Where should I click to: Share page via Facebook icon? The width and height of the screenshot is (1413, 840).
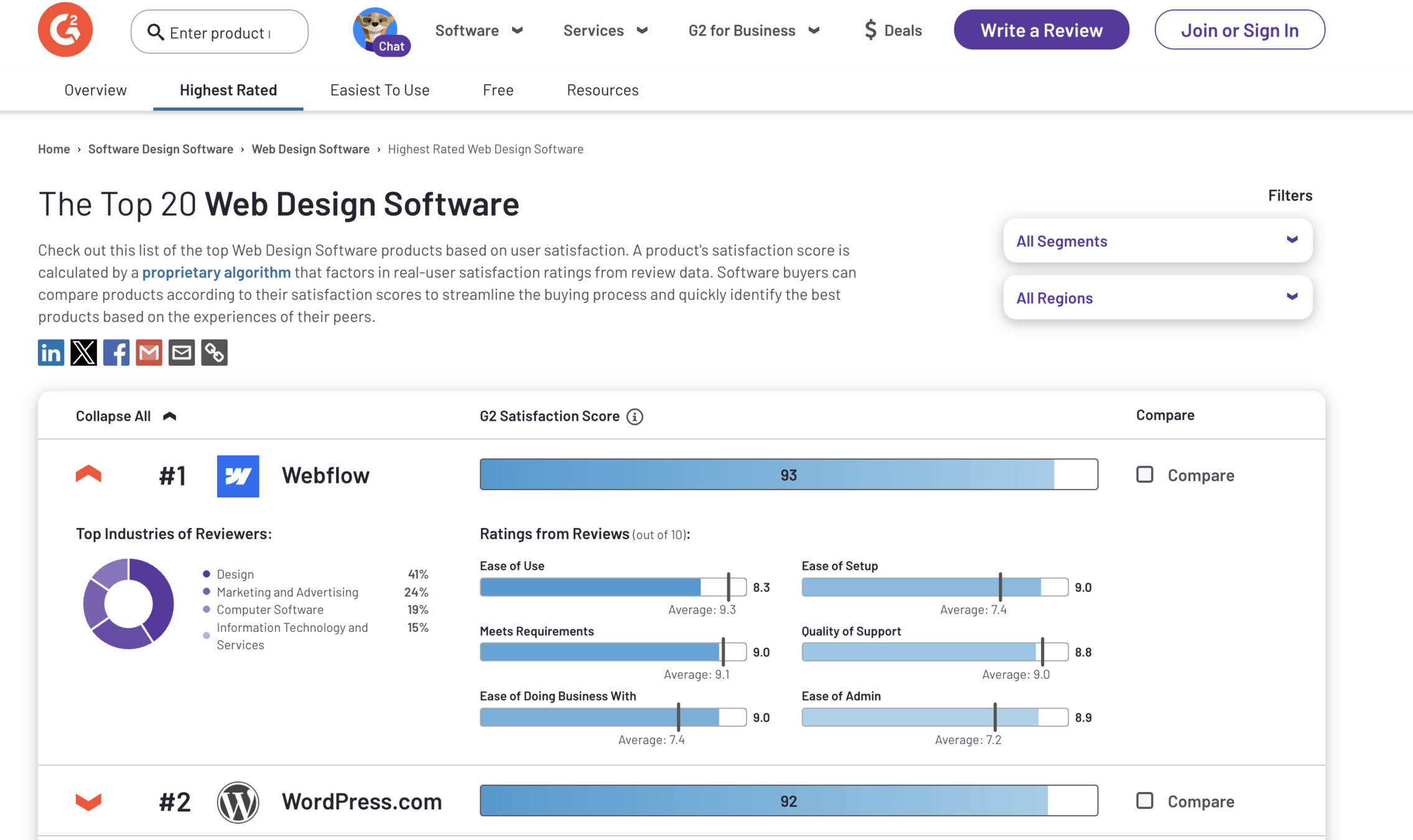pyautogui.click(x=116, y=353)
